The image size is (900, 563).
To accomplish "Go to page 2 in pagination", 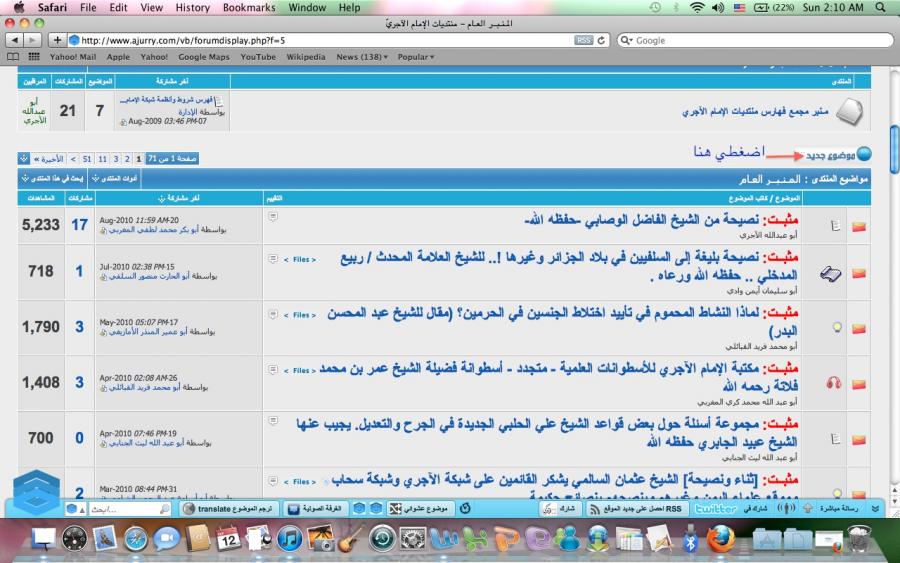I will click(x=126, y=158).
